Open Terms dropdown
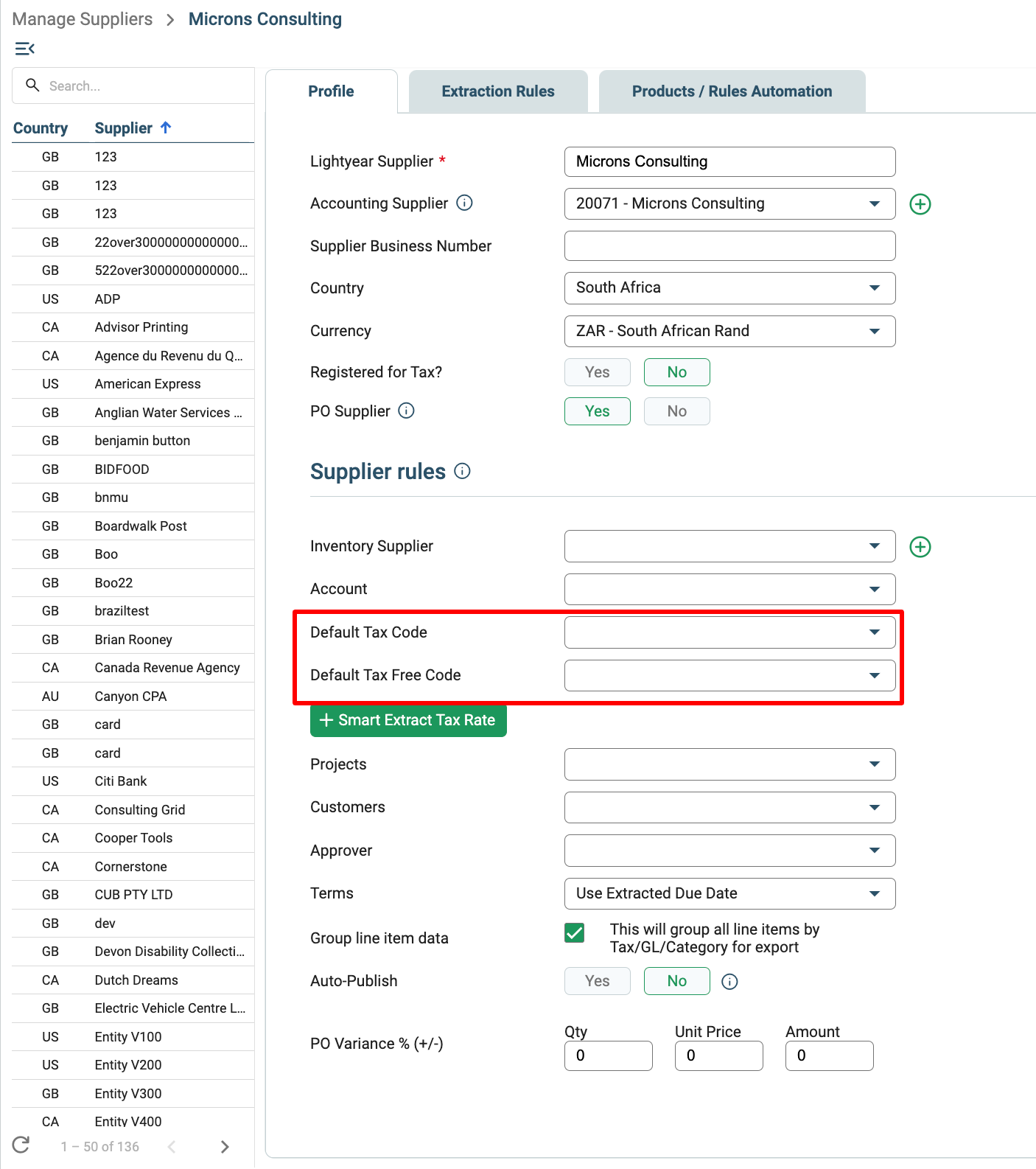Image resolution: width=1036 pixels, height=1169 pixels. (x=730, y=893)
